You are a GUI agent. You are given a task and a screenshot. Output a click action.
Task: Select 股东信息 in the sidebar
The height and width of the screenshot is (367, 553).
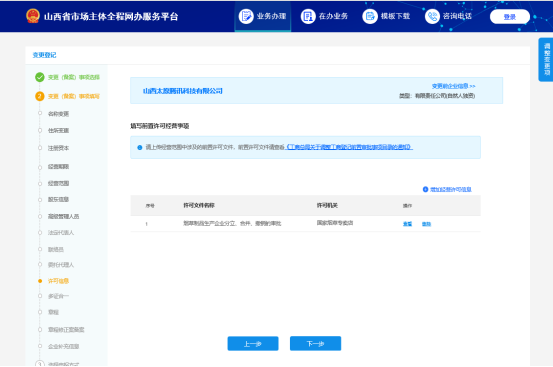(x=59, y=200)
